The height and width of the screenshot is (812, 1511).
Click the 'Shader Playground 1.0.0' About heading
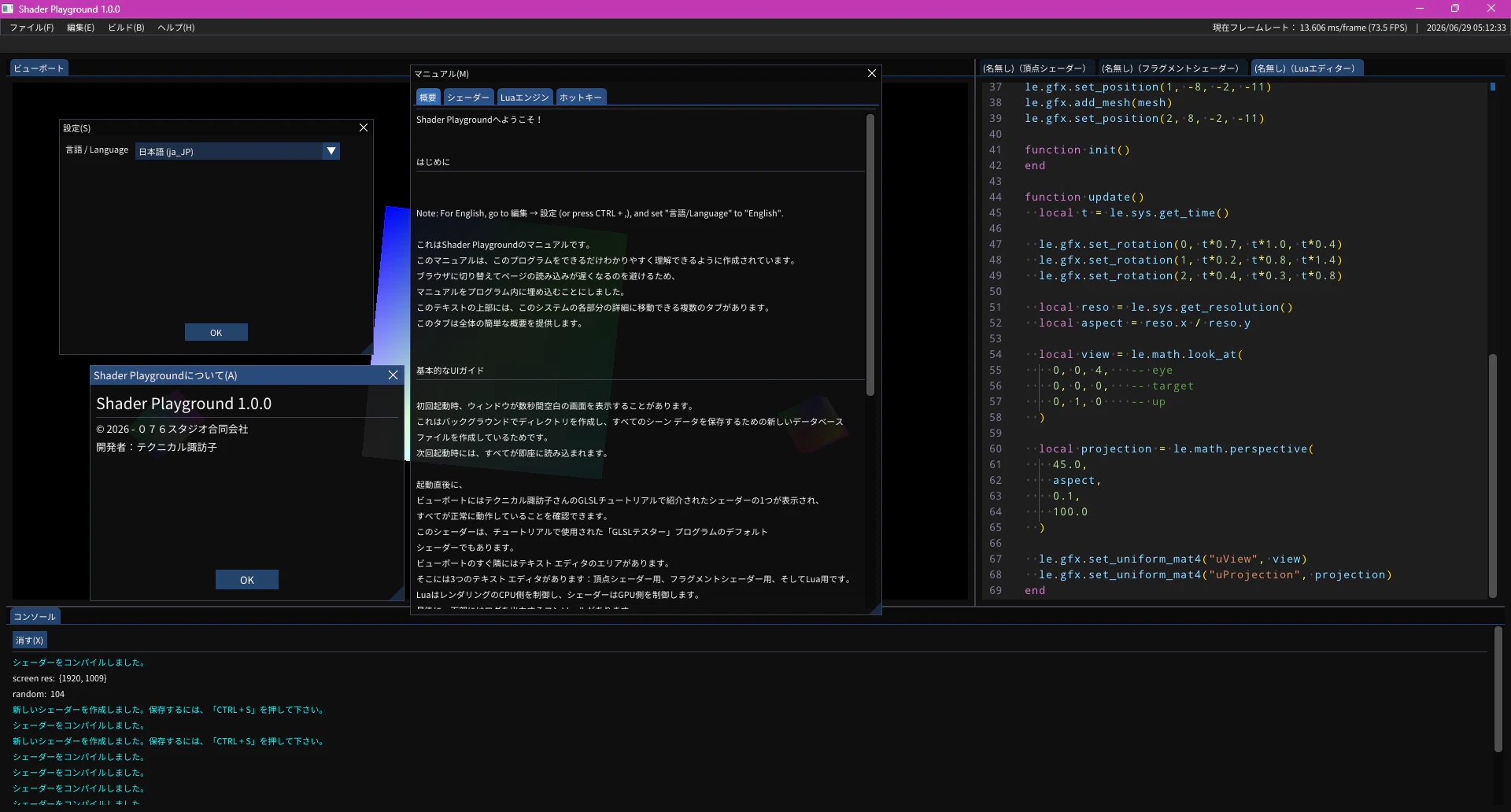[183, 404]
